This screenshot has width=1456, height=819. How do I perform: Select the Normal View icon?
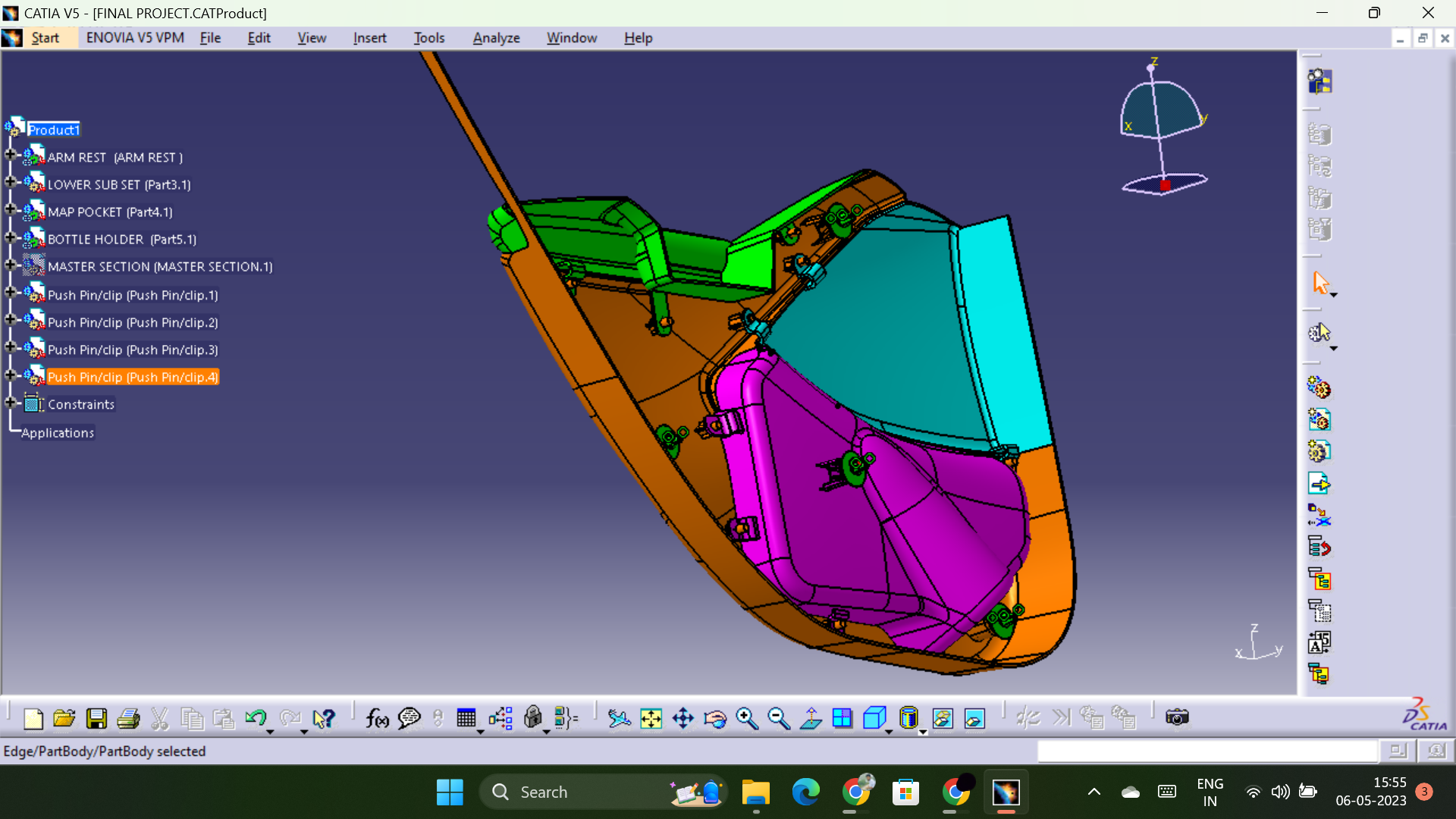[811, 718]
